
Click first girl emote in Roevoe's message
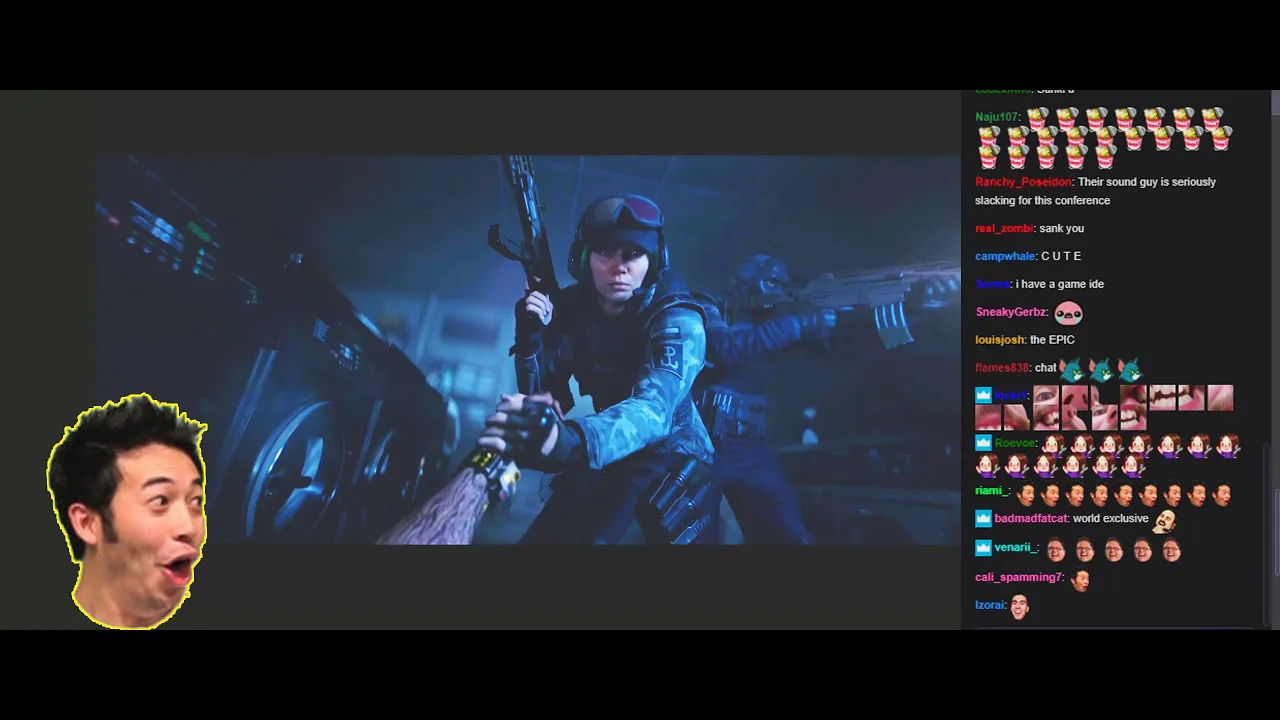pyautogui.click(x=1052, y=446)
